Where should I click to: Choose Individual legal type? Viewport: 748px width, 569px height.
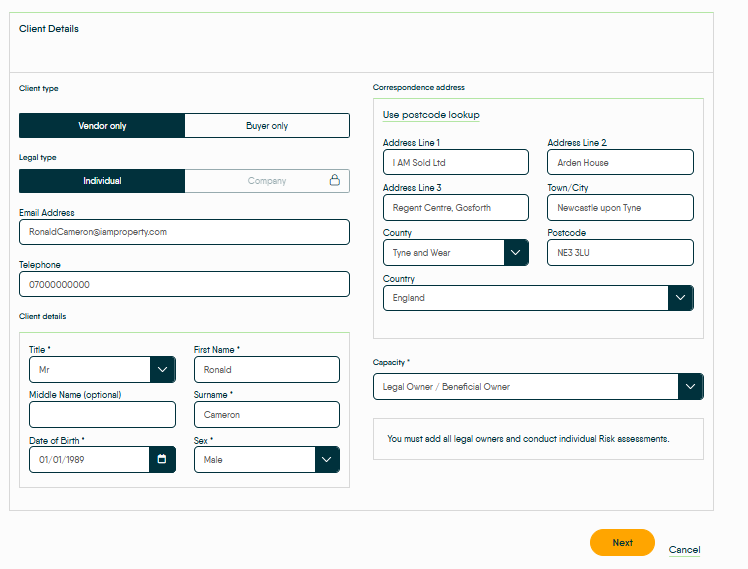102,181
